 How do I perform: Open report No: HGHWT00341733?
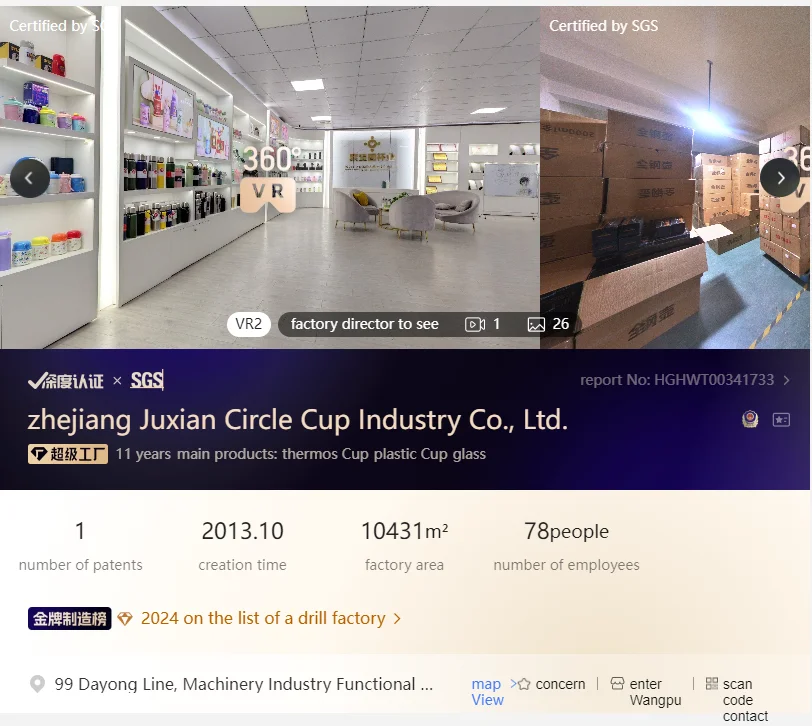677,380
